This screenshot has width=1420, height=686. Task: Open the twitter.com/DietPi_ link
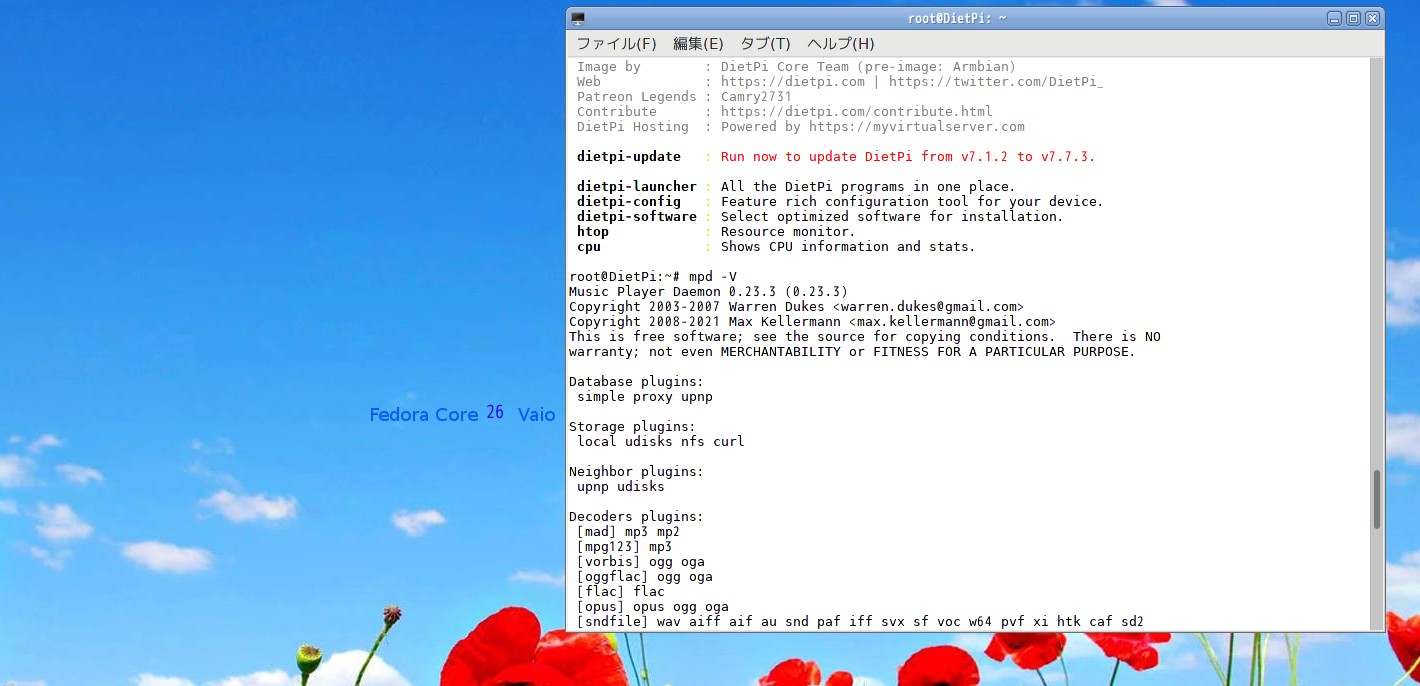pyautogui.click(x=995, y=82)
